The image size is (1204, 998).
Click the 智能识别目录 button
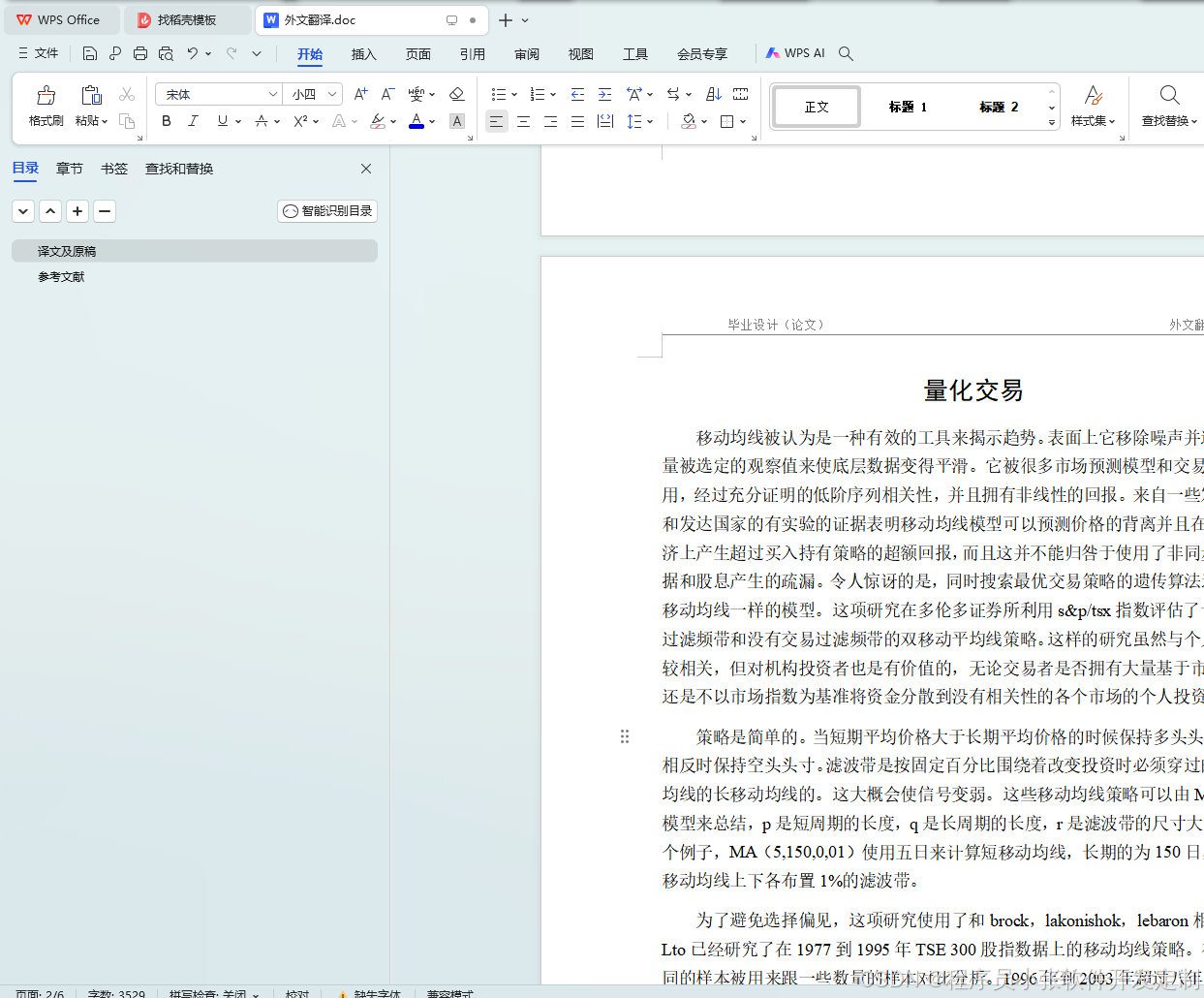coord(326,210)
